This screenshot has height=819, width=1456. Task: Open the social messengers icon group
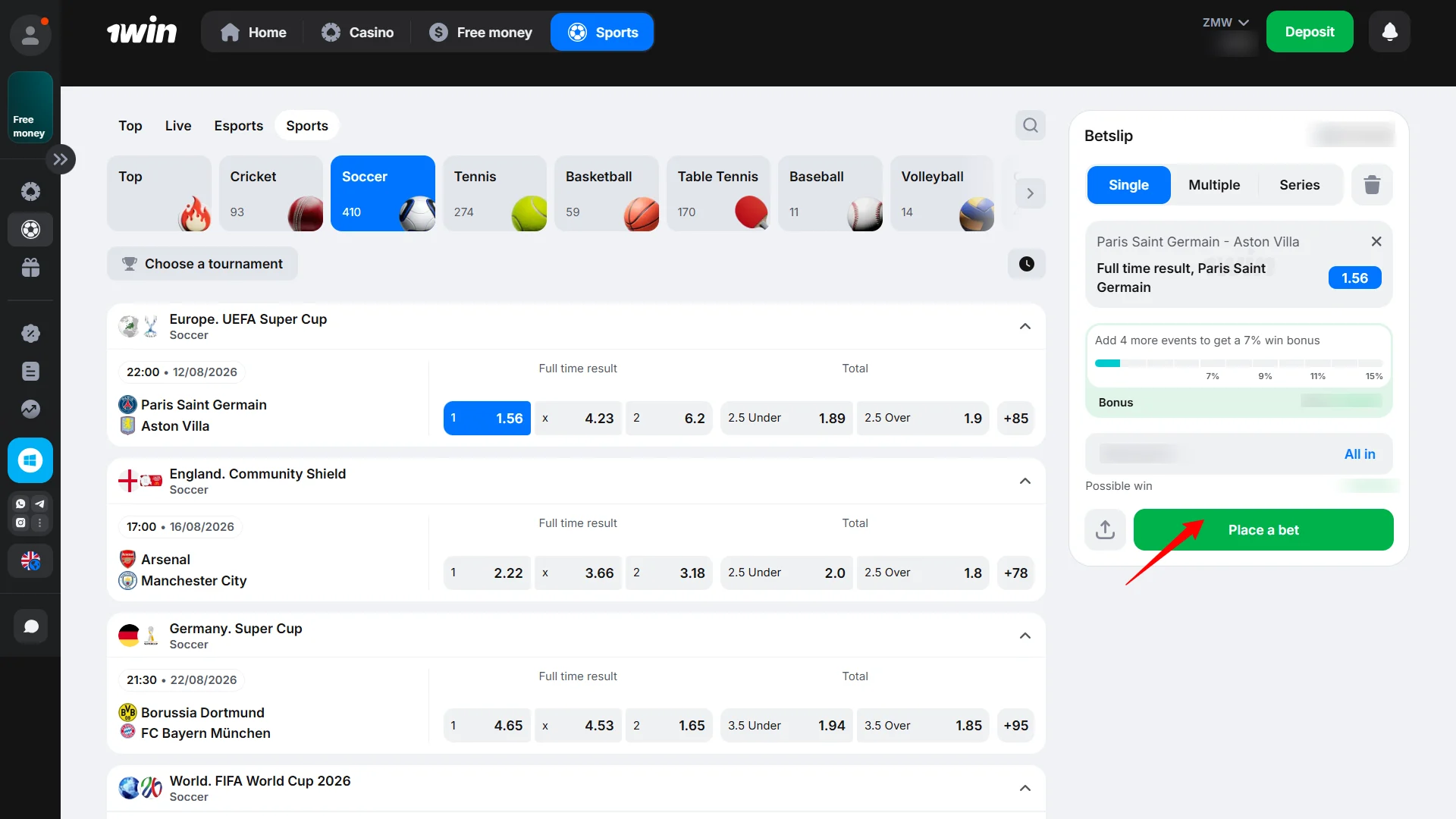[30, 513]
